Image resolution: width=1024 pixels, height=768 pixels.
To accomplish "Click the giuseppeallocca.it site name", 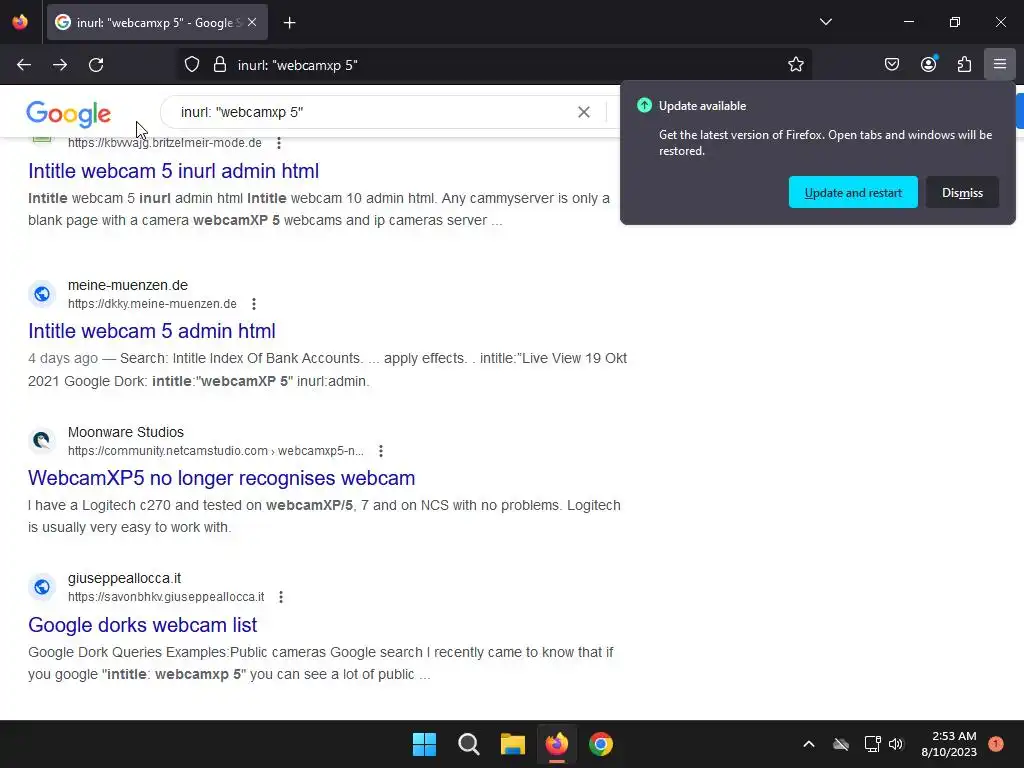I will pyautogui.click(x=124, y=579).
